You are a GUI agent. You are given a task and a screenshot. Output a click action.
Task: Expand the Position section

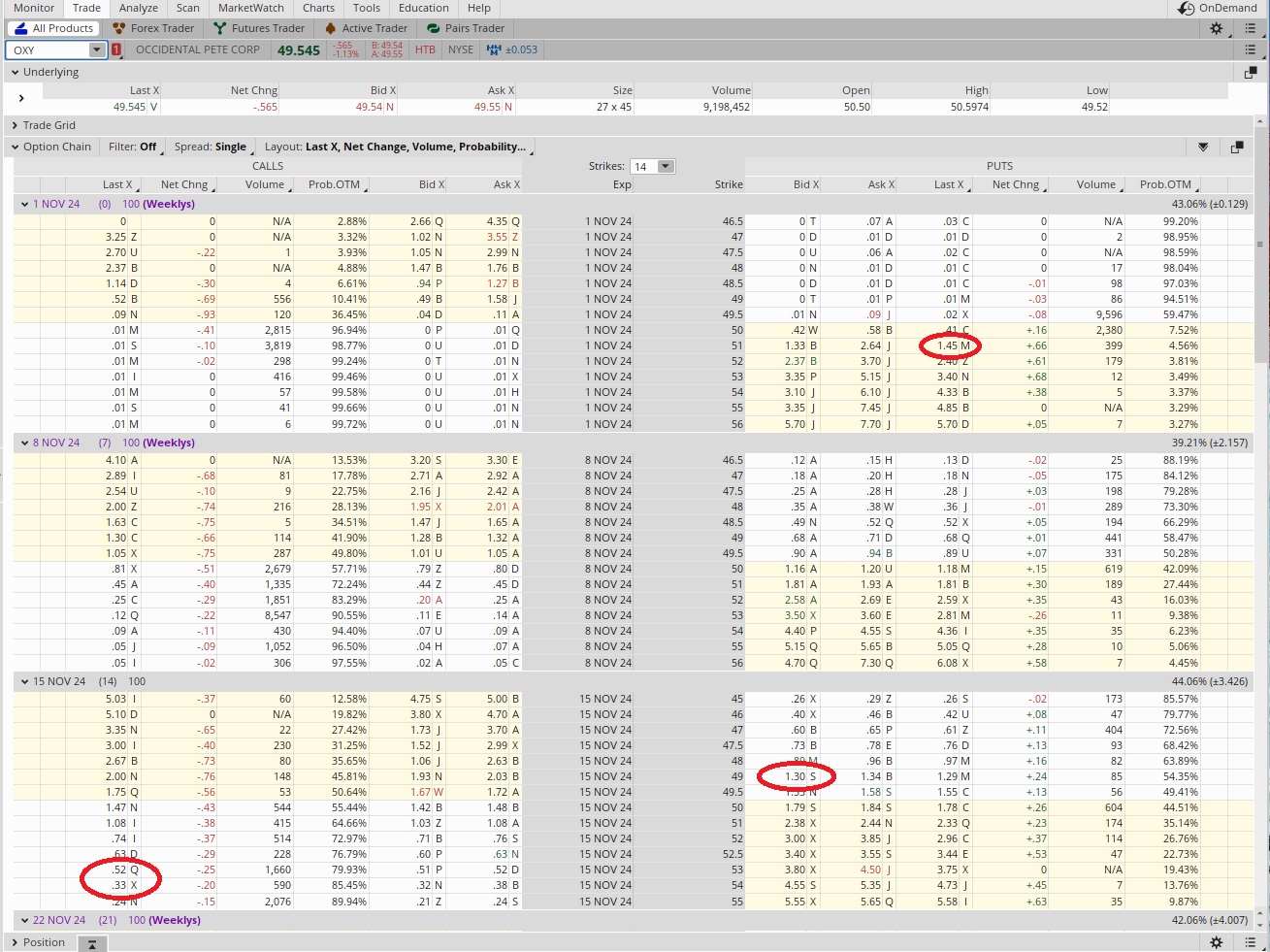click(x=16, y=942)
